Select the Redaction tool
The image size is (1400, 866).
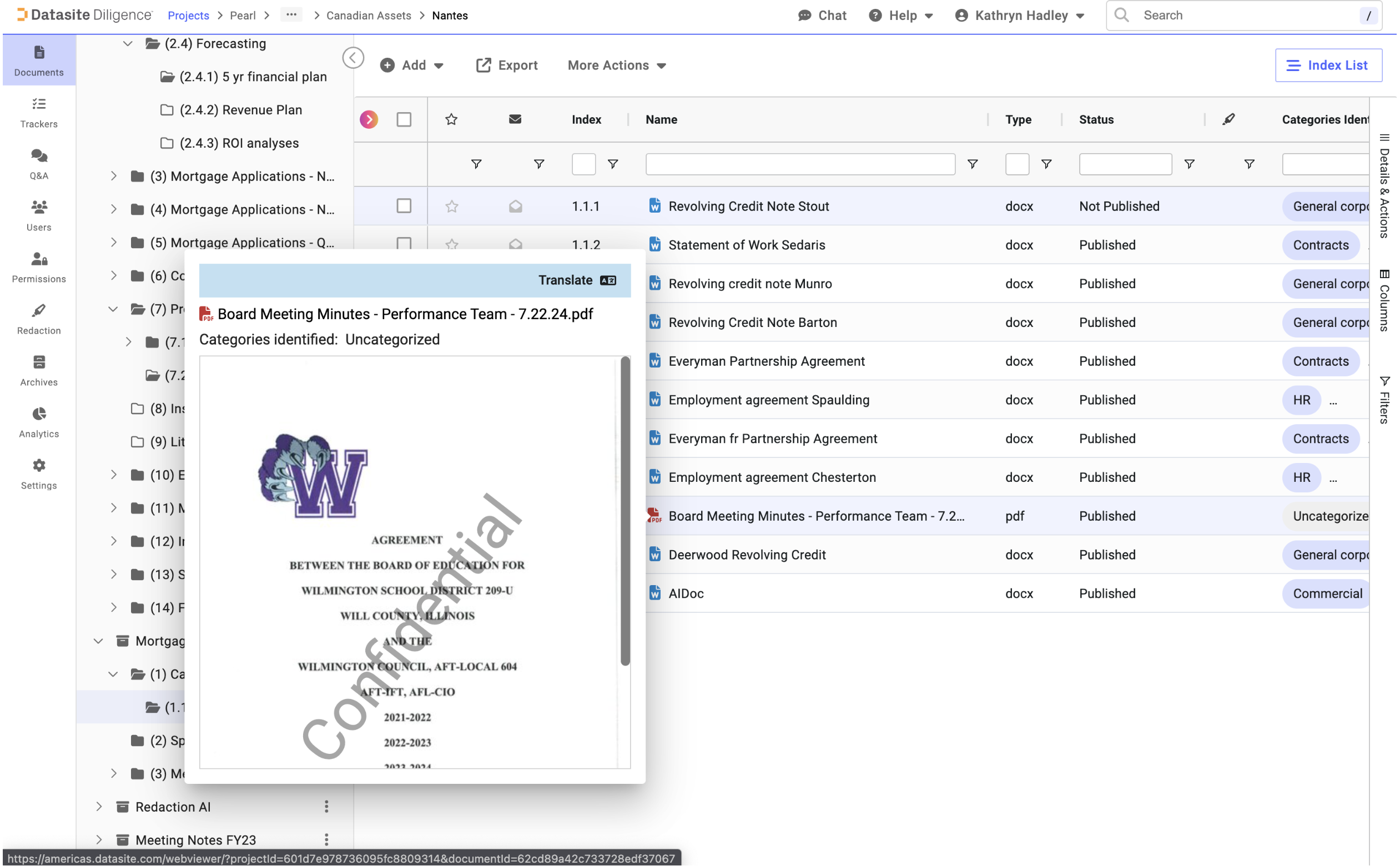coord(38,319)
